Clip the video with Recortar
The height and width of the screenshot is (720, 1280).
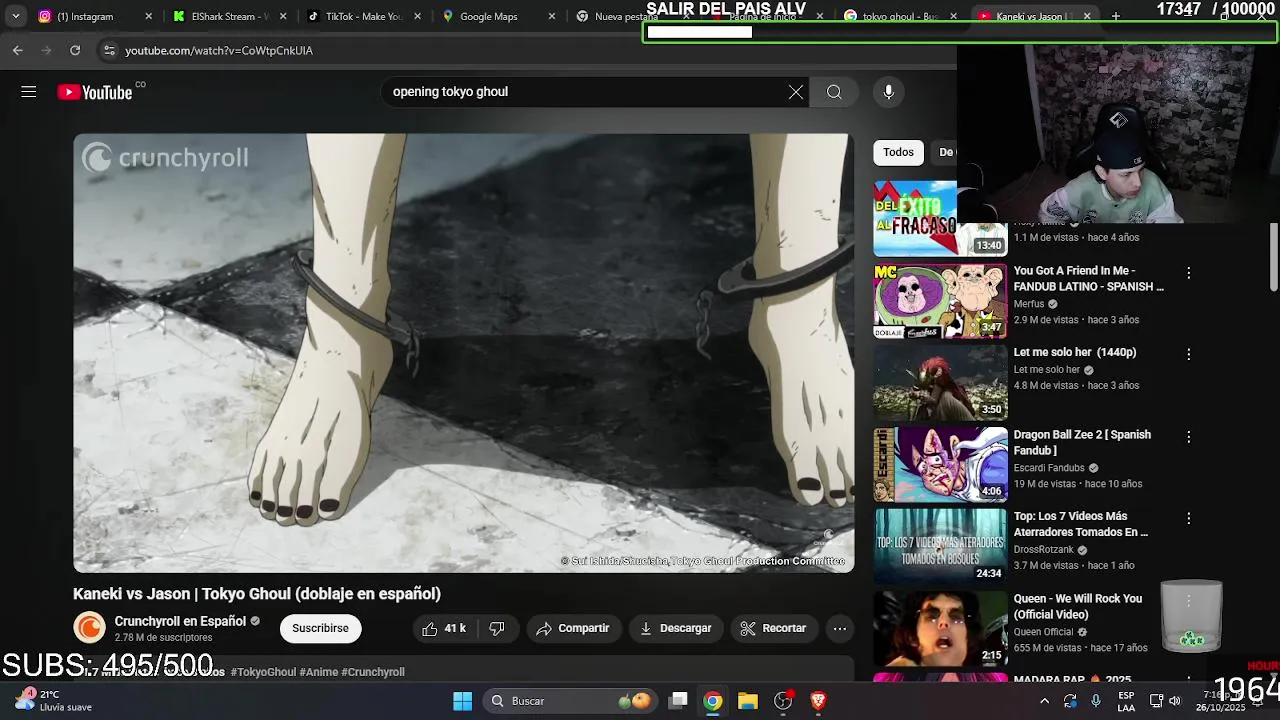[773, 628]
